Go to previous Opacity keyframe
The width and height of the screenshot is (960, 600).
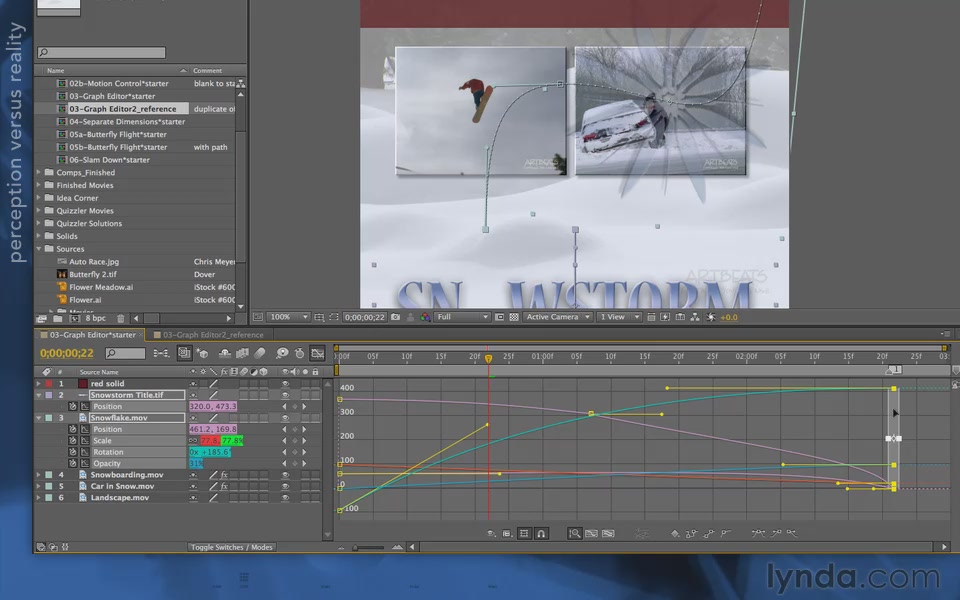(284, 463)
